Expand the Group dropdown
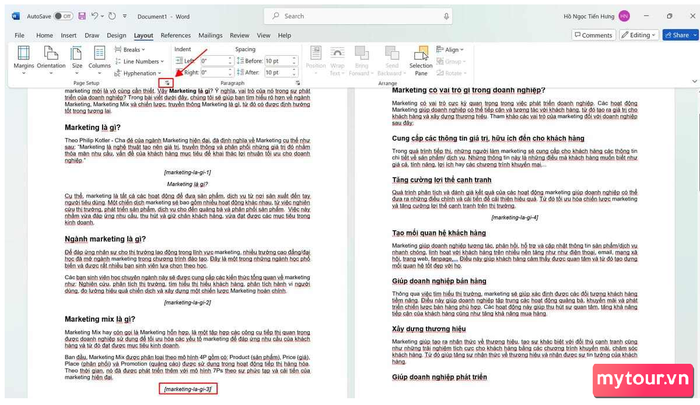The height and width of the screenshot is (405, 700). click(451, 61)
